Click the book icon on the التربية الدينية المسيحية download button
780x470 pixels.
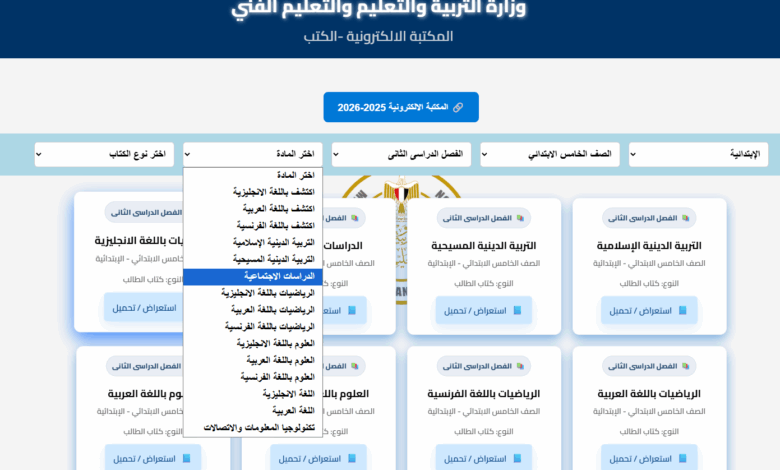[517, 310]
